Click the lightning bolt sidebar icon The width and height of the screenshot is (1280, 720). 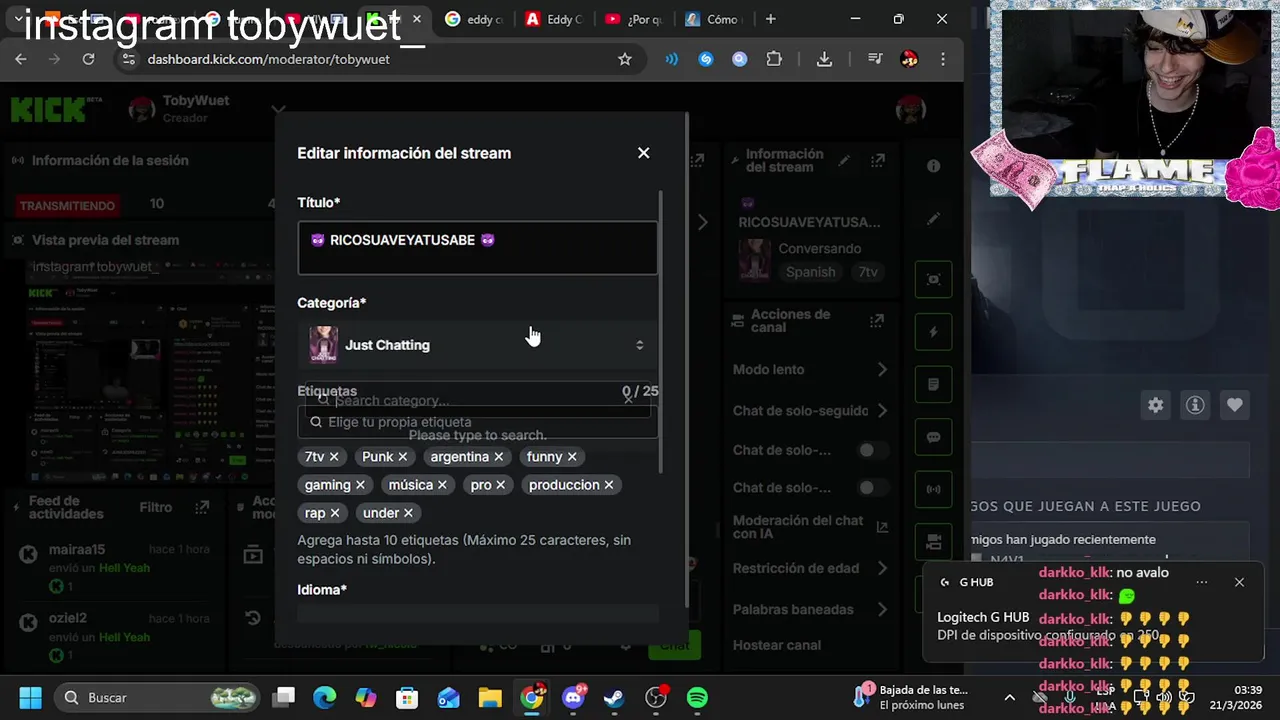pyautogui.click(x=933, y=332)
